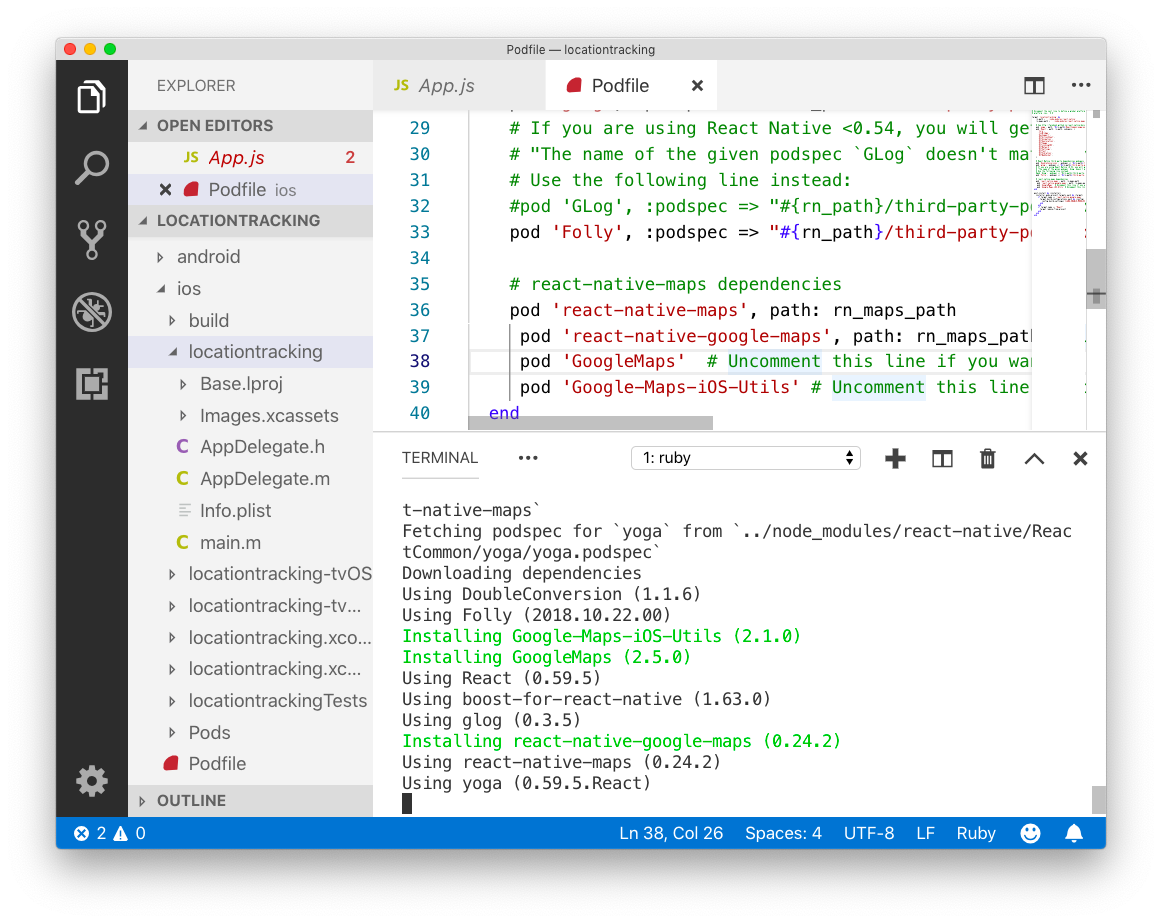Open the Manage gear menu

click(x=92, y=780)
